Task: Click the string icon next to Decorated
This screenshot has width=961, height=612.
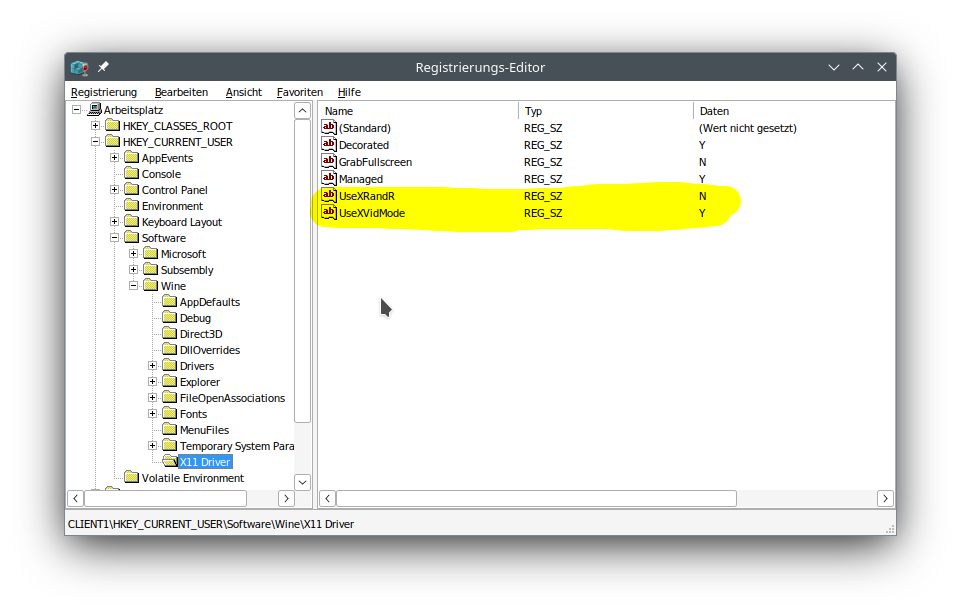Action: pyautogui.click(x=329, y=145)
